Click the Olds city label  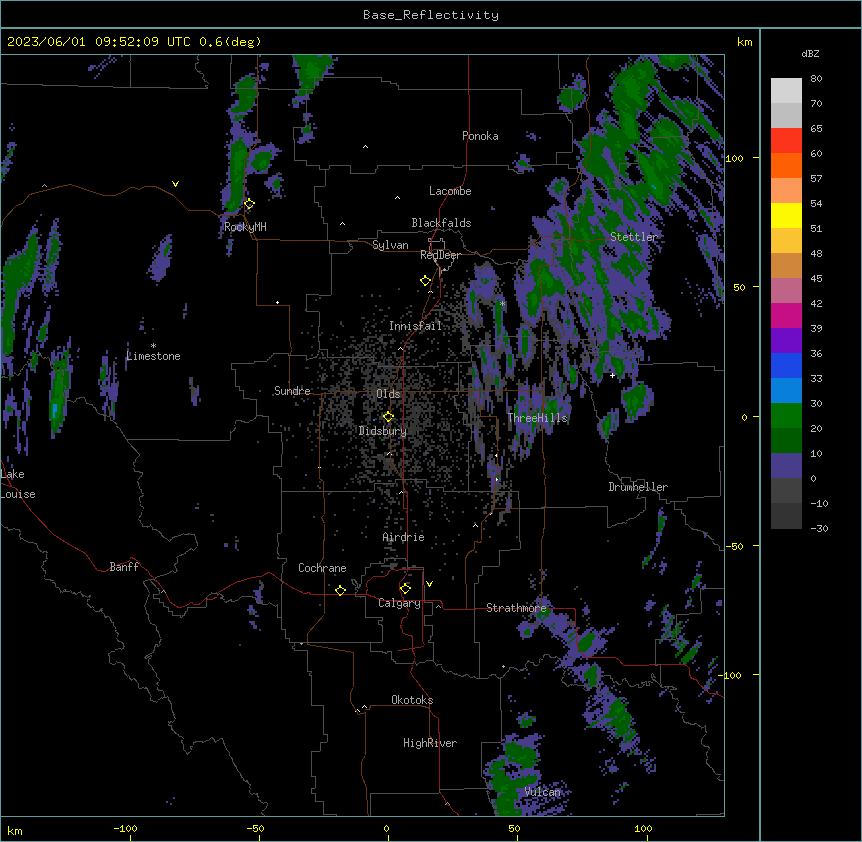388,394
